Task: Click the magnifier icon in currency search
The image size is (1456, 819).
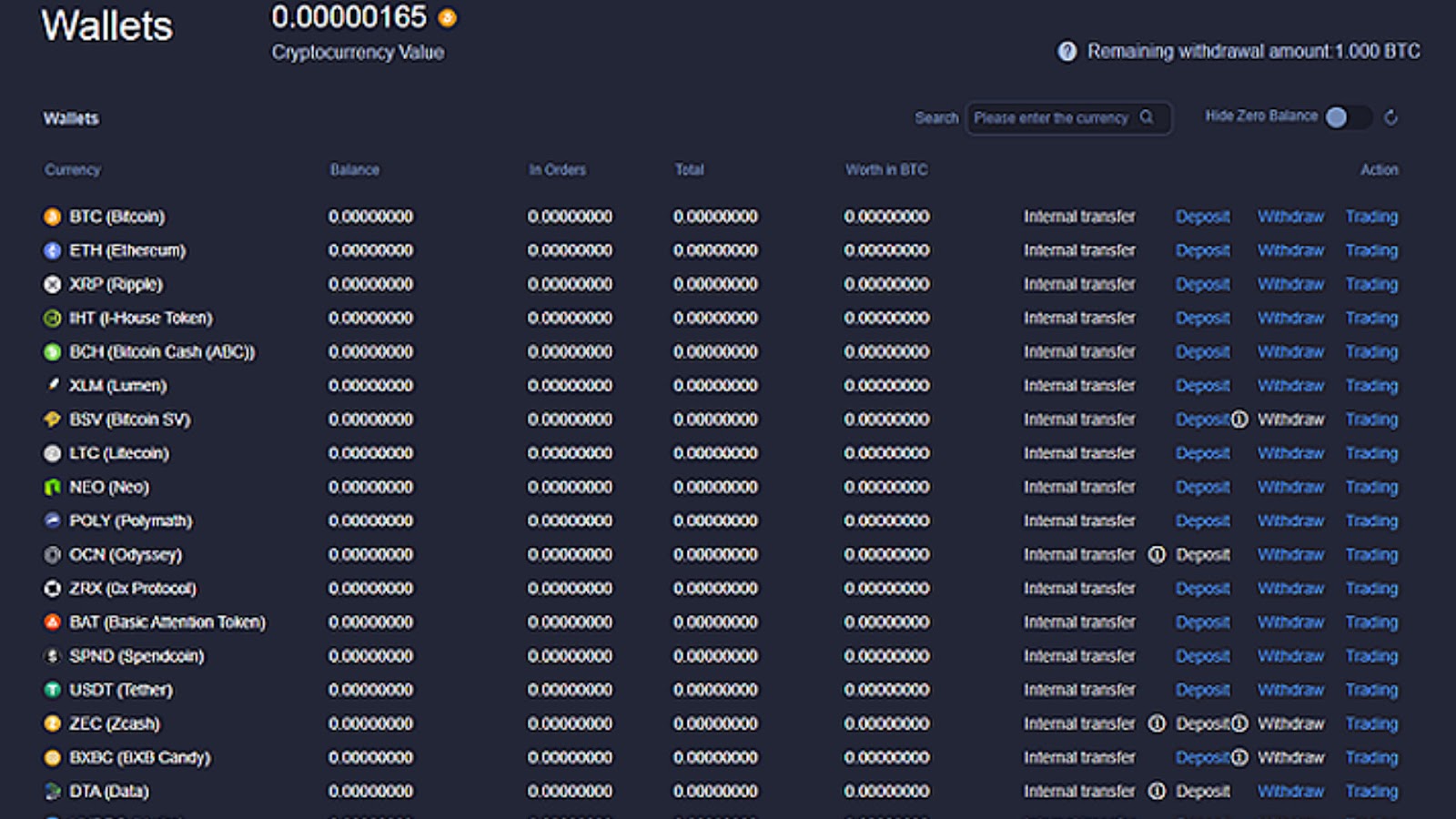Action: click(x=1147, y=117)
